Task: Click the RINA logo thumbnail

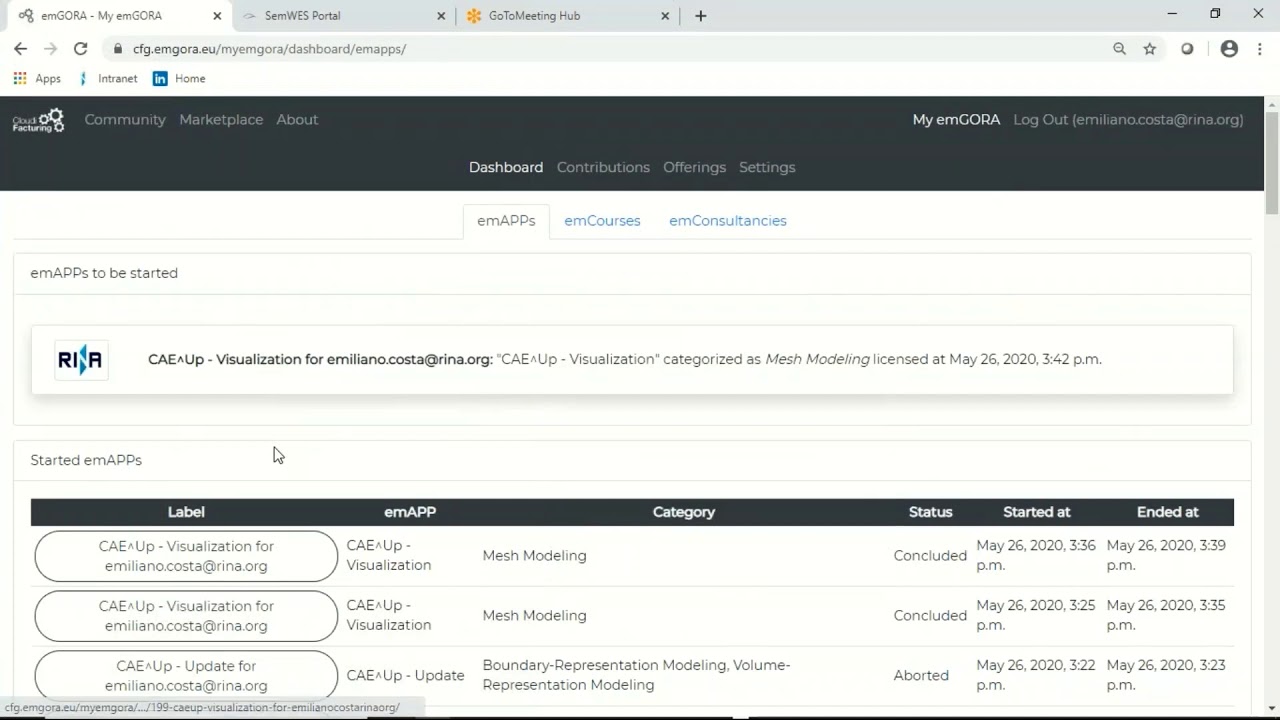Action: click(x=81, y=360)
